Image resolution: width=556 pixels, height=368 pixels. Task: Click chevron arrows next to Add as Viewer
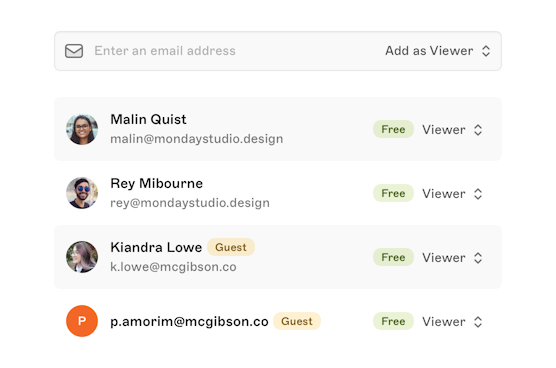point(486,51)
